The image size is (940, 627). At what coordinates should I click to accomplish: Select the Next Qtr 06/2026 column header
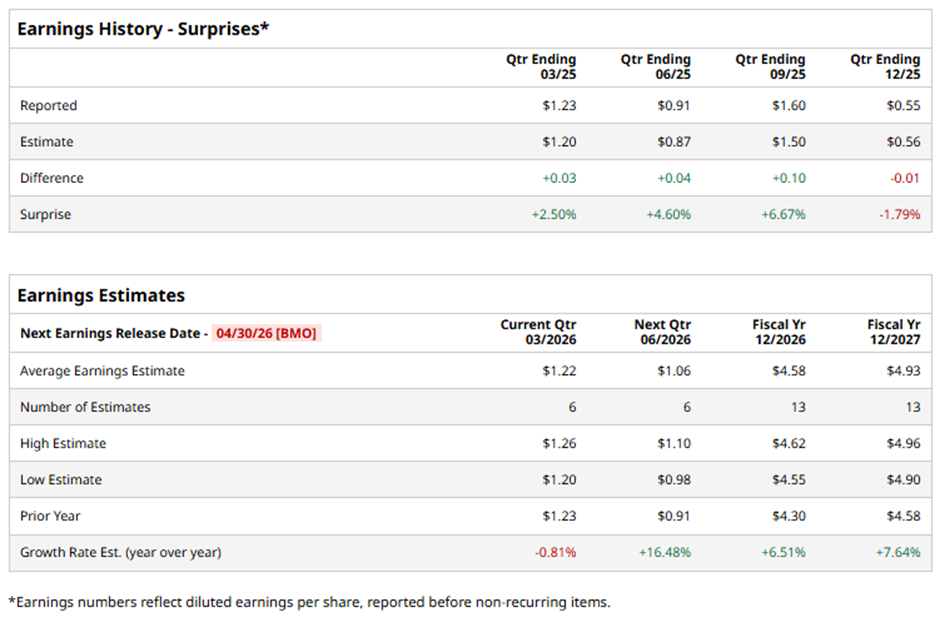tap(662, 332)
